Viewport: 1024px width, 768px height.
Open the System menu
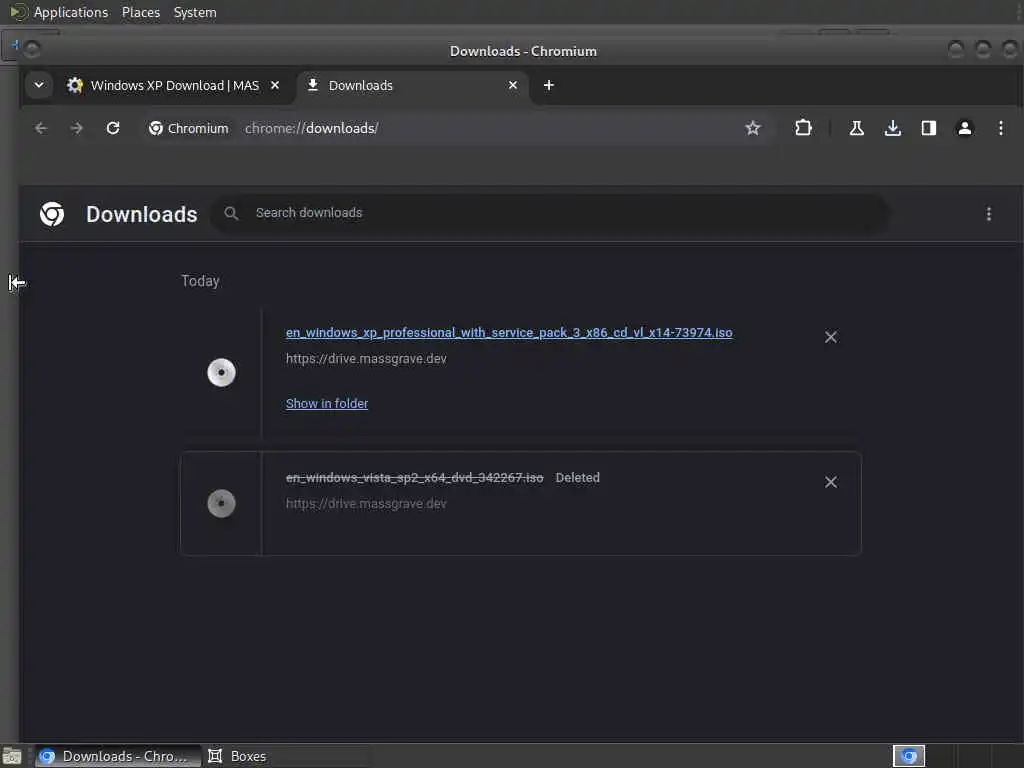tap(195, 12)
